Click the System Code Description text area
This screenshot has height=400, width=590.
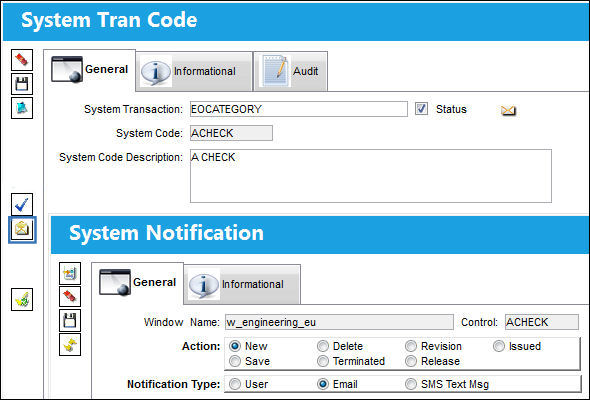[x=371, y=176]
